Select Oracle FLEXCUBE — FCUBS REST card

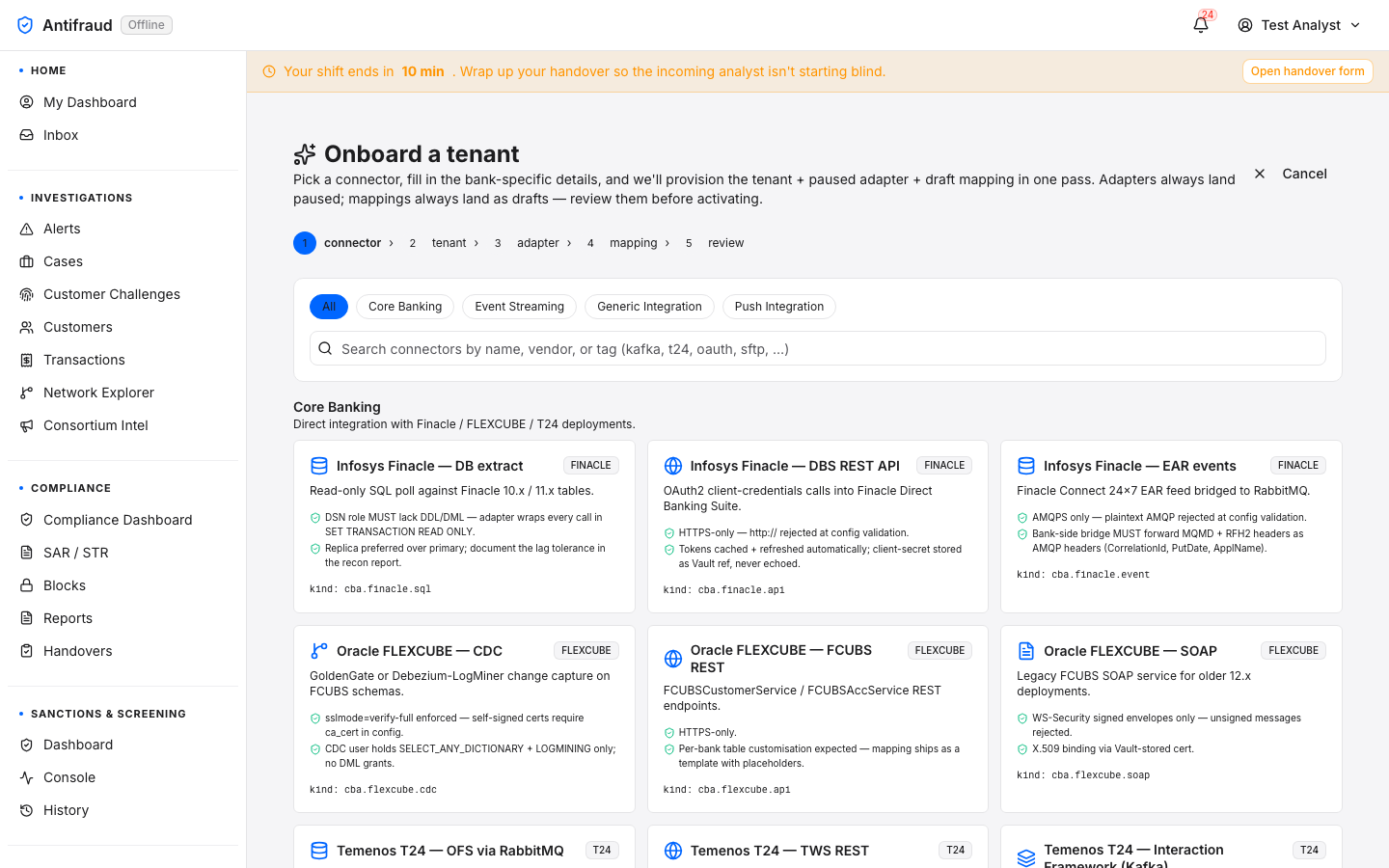tap(818, 719)
